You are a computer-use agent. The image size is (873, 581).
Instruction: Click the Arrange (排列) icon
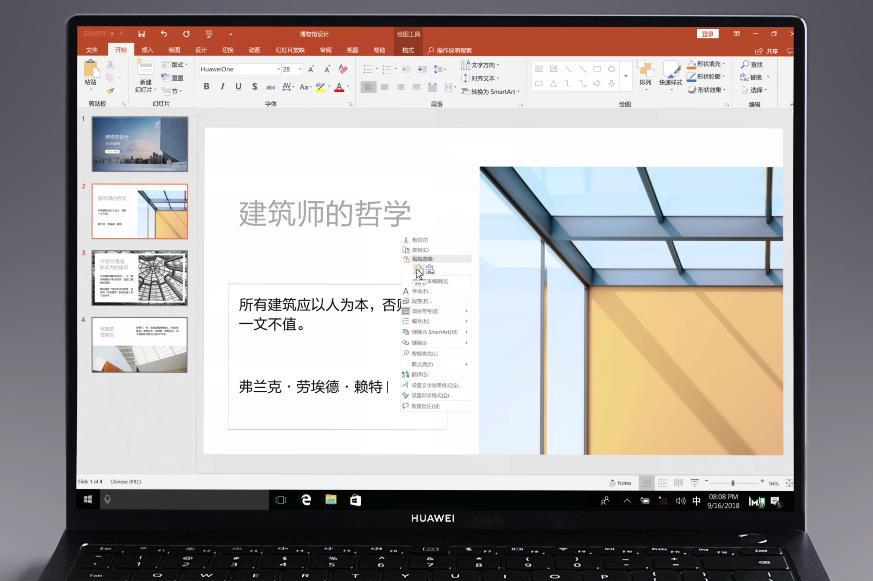point(645,72)
